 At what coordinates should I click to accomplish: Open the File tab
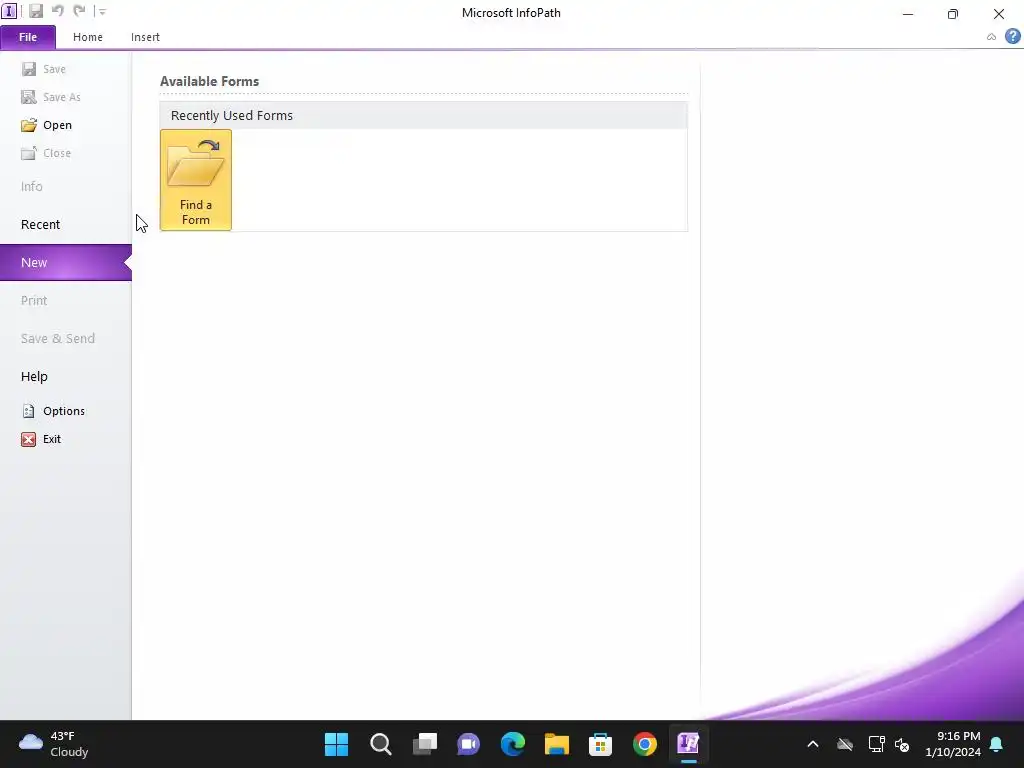coord(27,37)
